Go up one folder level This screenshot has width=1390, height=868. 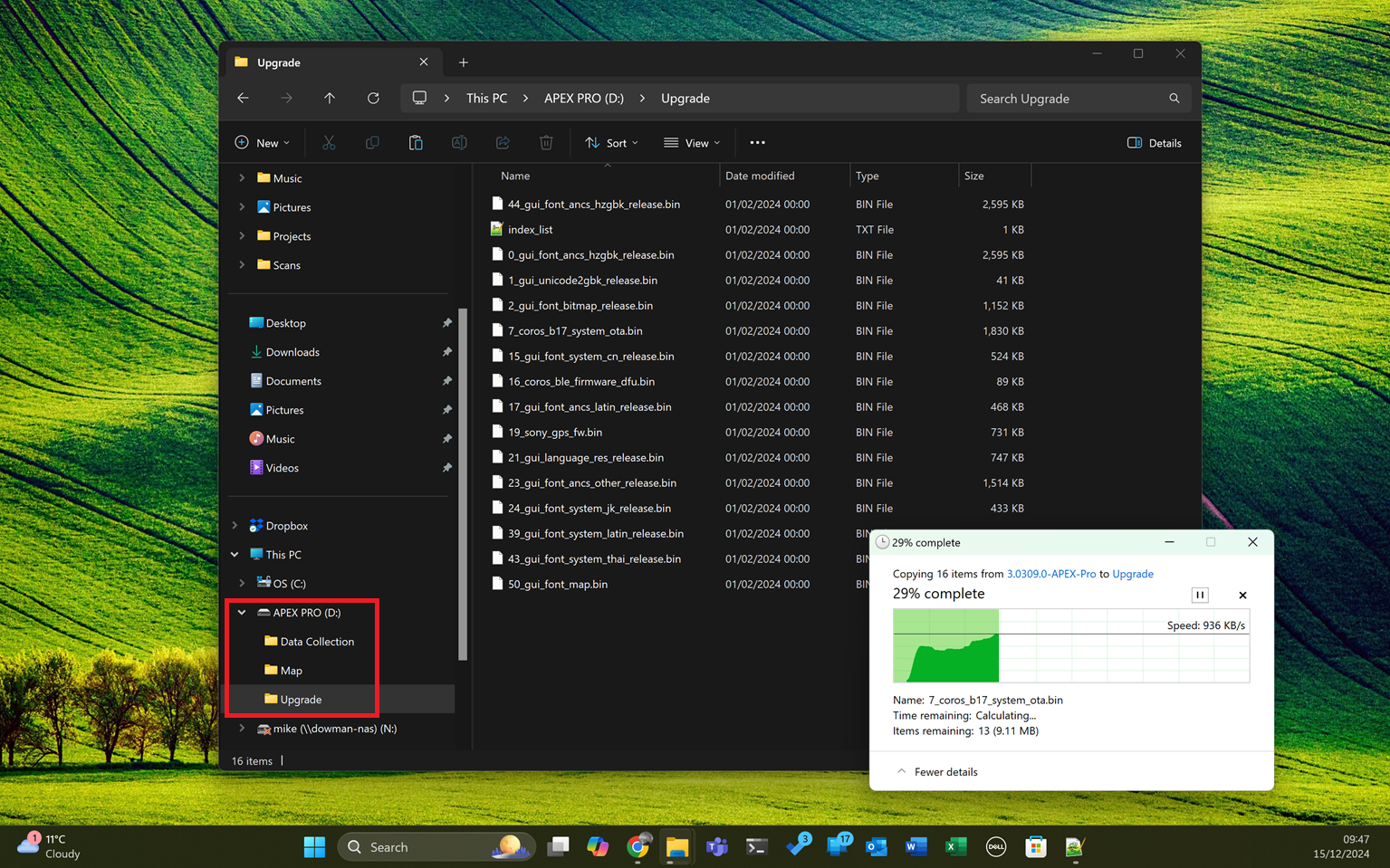click(x=330, y=98)
